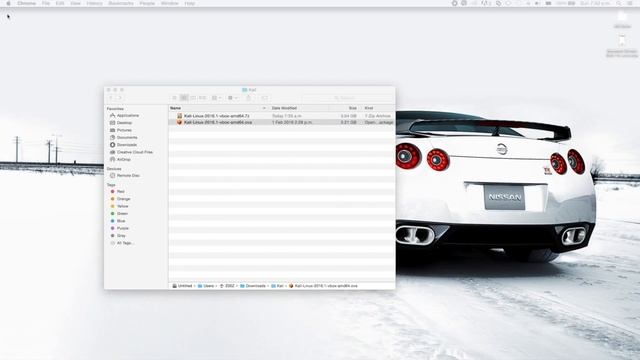Filter by the Gray tag

(118, 236)
